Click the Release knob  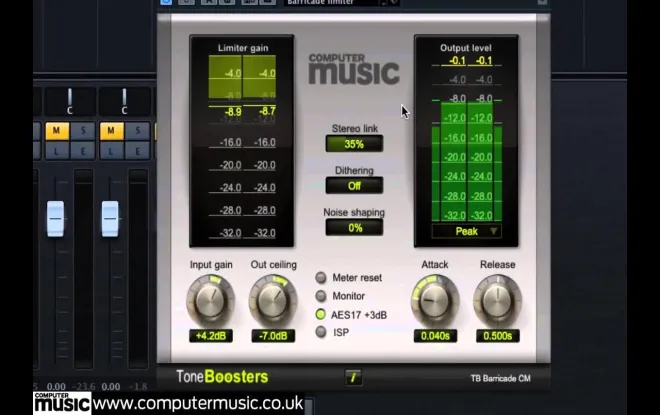497,300
